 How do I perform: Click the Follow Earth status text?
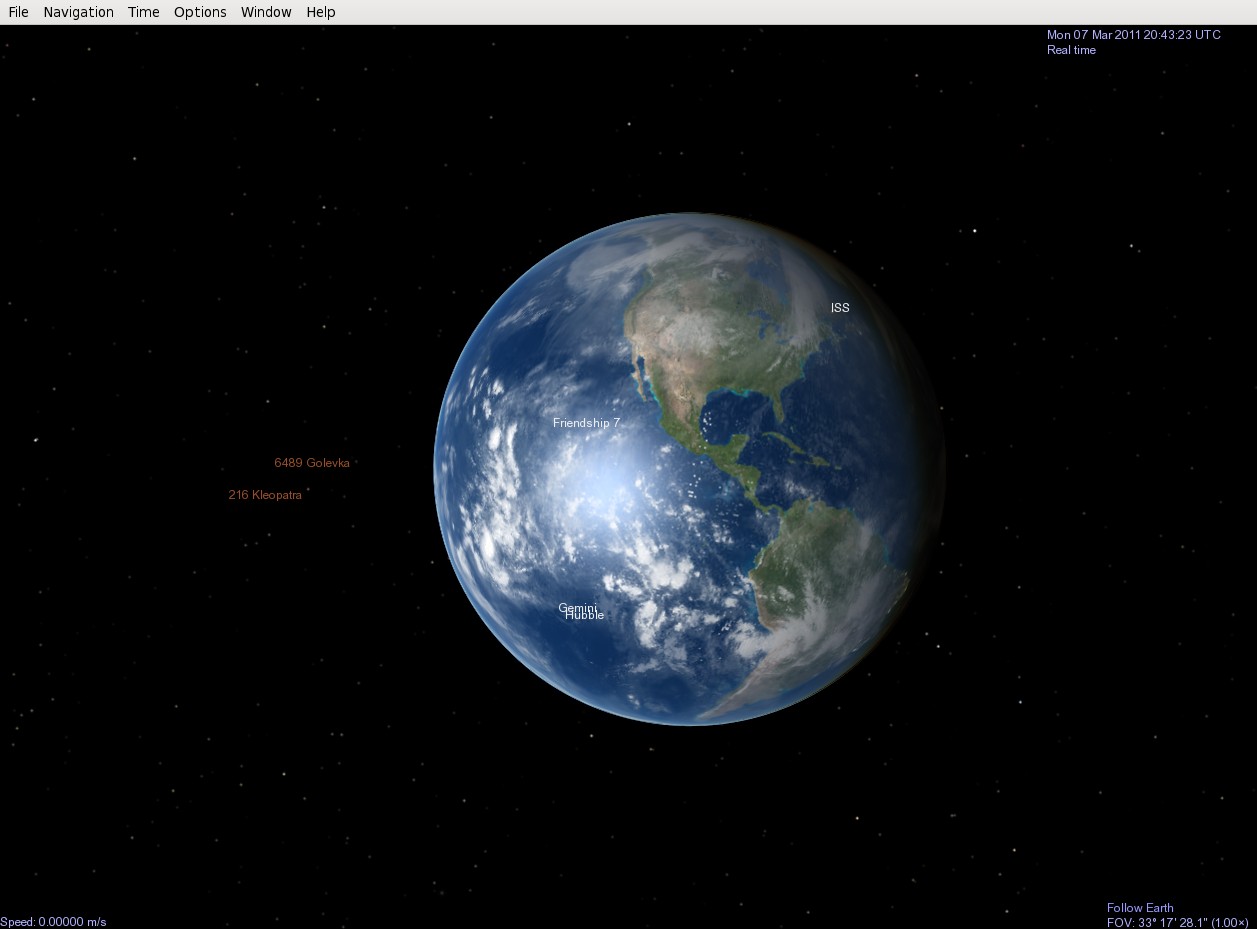click(x=1140, y=908)
